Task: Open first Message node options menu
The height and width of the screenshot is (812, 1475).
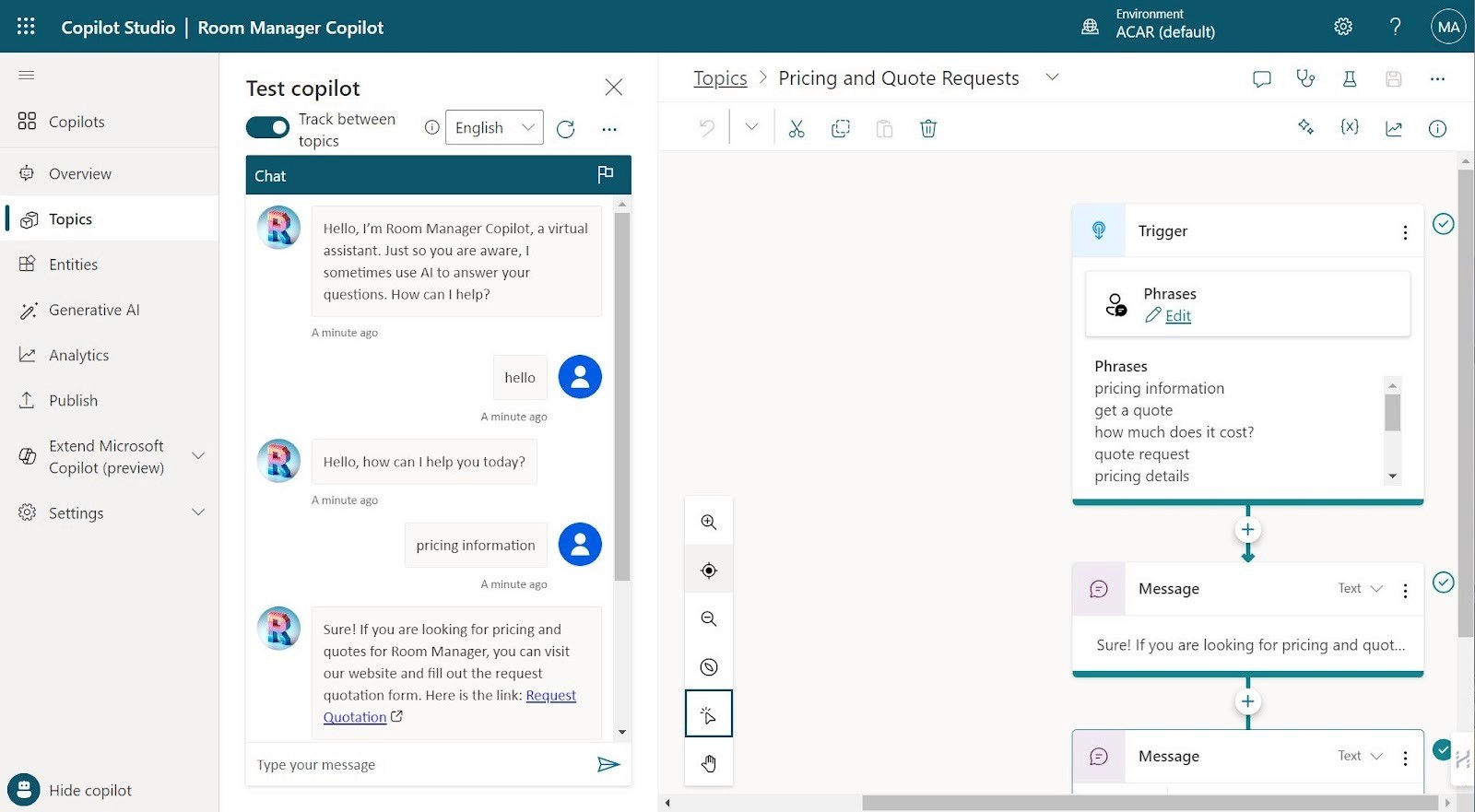Action: (1405, 590)
